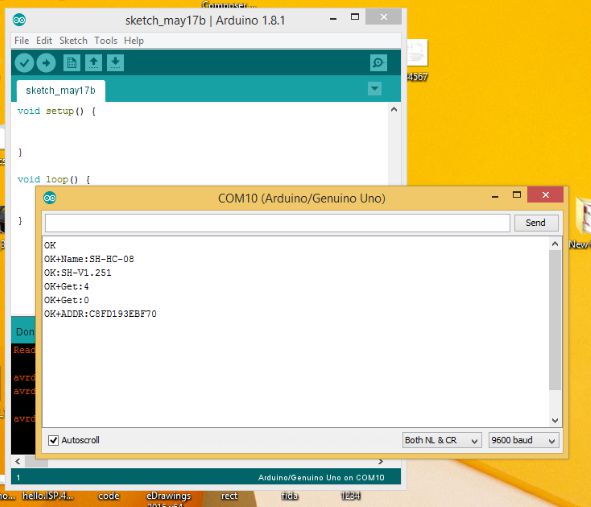Image resolution: width=591 pixels, height=507 pixels.
Task: Click the desktop item labeled rect
Action: coord(229,496)
